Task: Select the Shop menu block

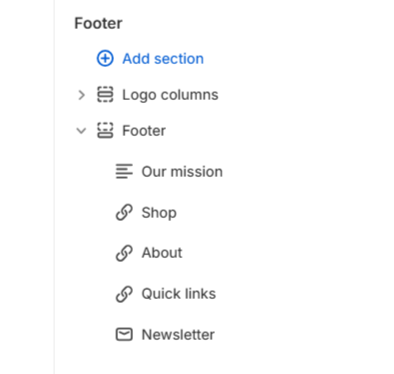Action: click(x=159, y=213)
